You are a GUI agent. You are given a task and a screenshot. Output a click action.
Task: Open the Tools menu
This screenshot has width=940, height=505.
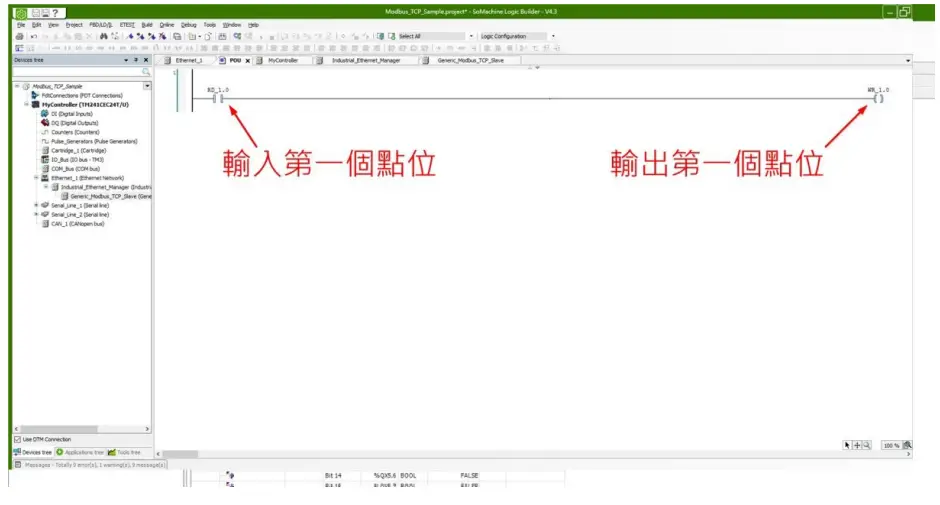tap(210, 25)
